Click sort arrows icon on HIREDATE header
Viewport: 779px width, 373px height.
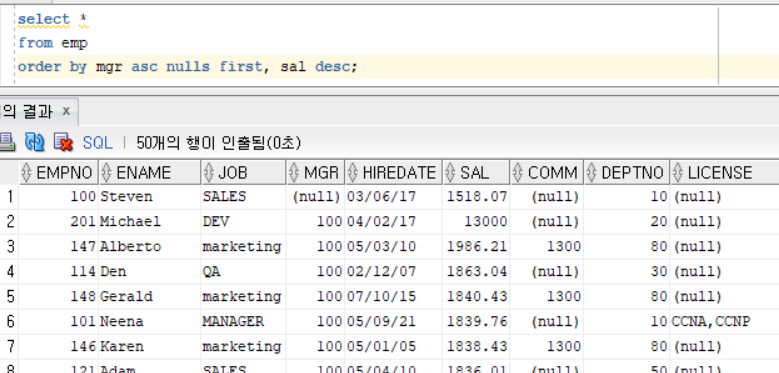click(x=353, y=173)
